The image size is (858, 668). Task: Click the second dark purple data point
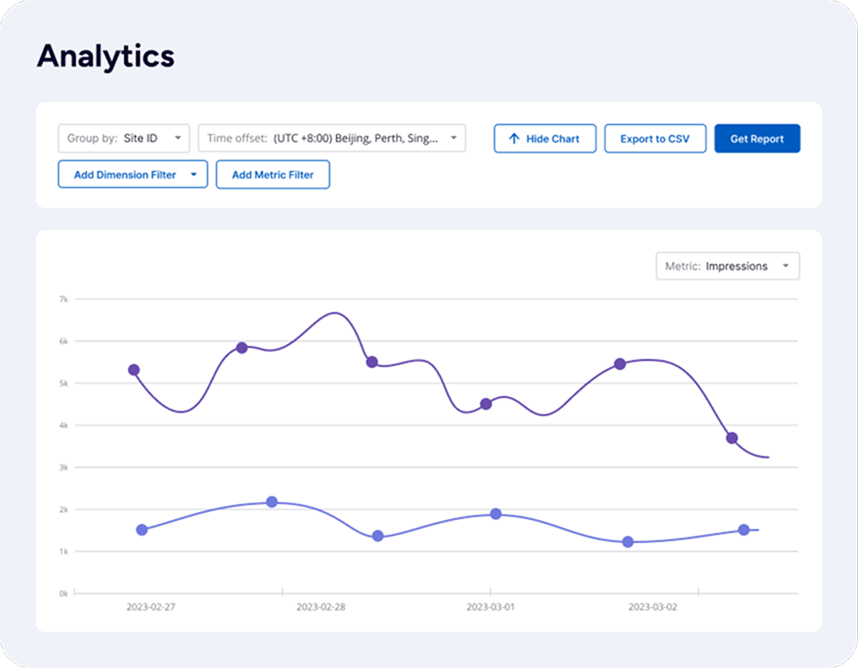pyautogui.click(x=242, y=348)
